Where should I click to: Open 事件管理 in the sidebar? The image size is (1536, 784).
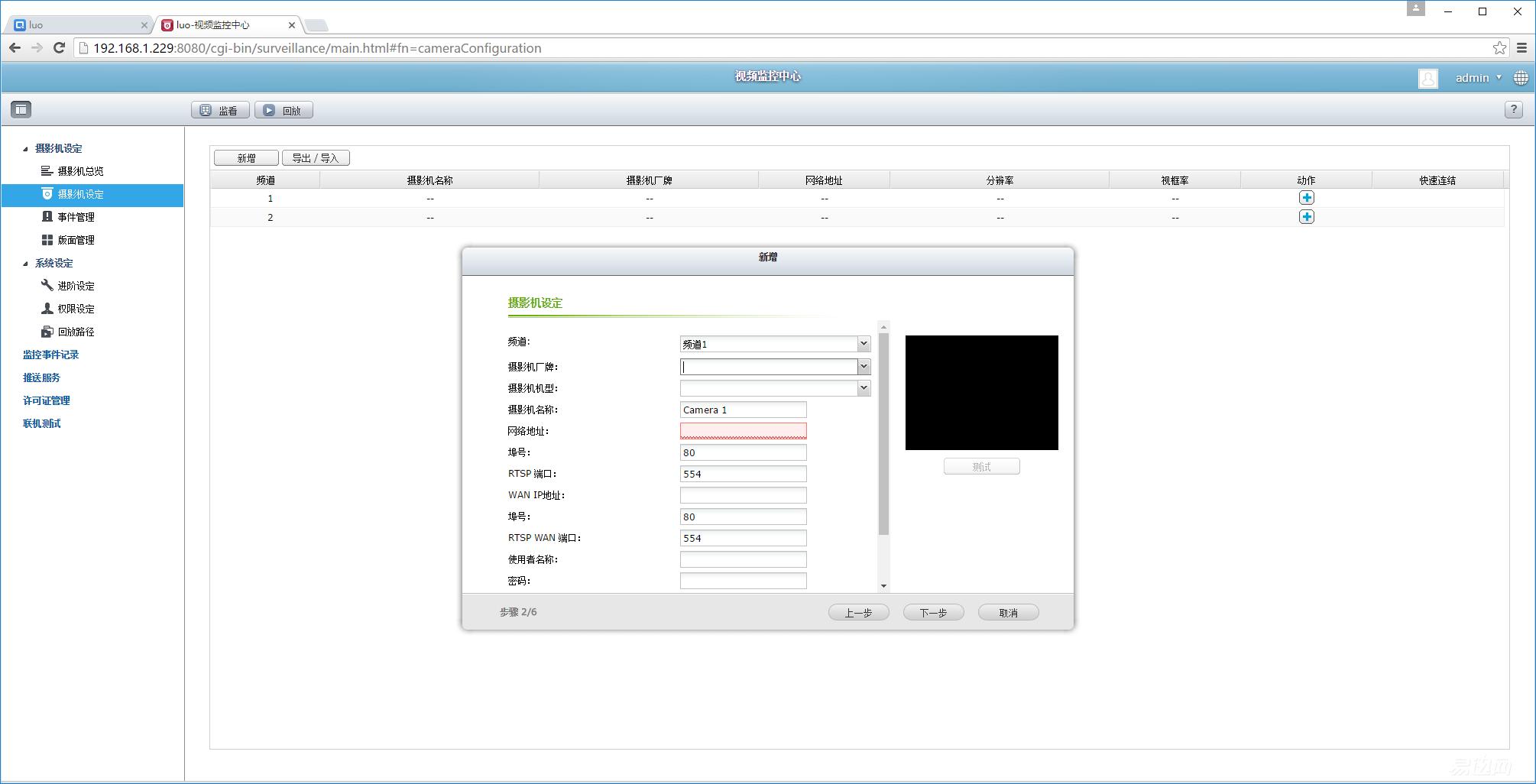click(76, 217)
